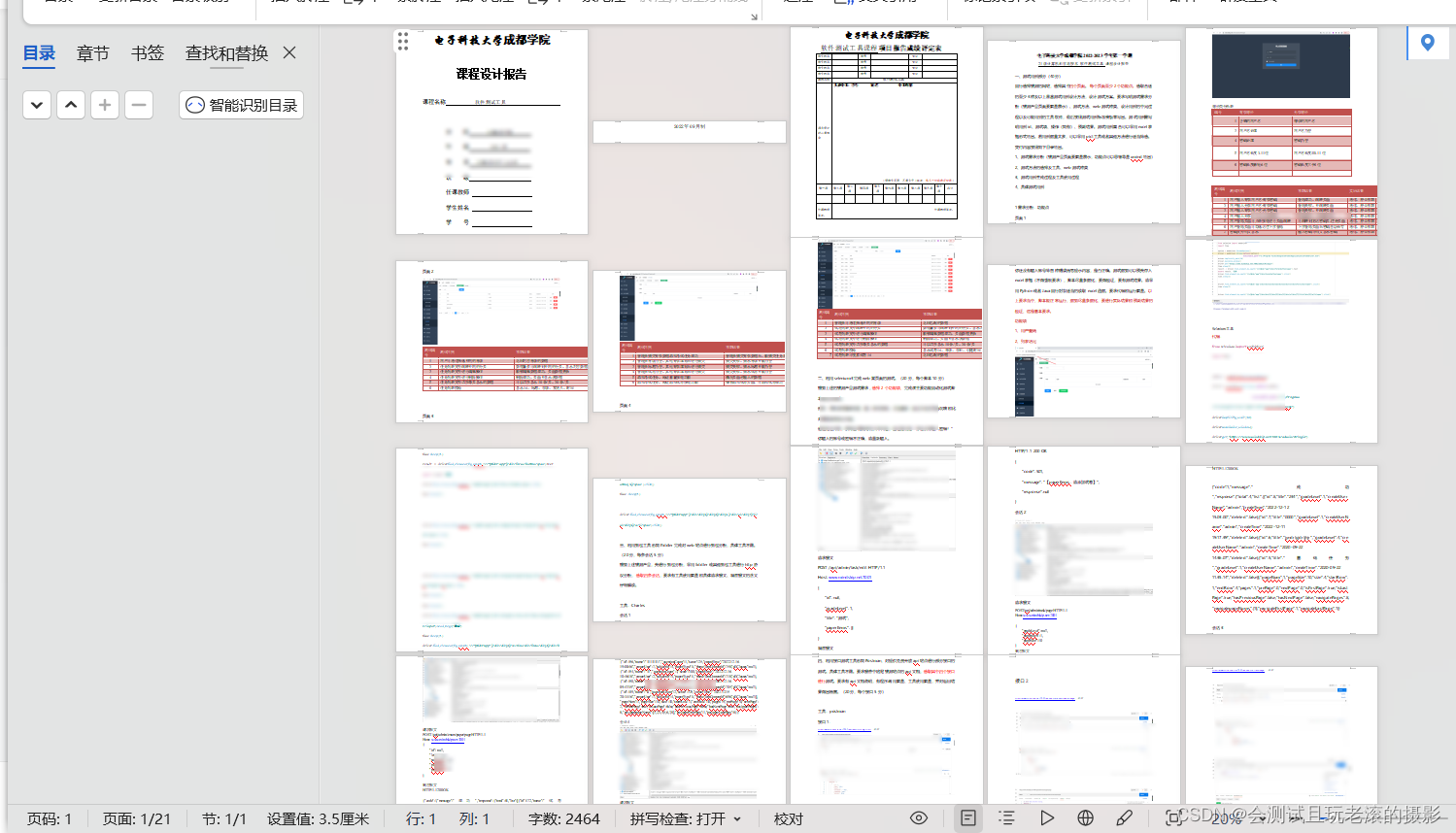Expand all outline levels with down chevron
1456x833 pixels.
[37, 105]
